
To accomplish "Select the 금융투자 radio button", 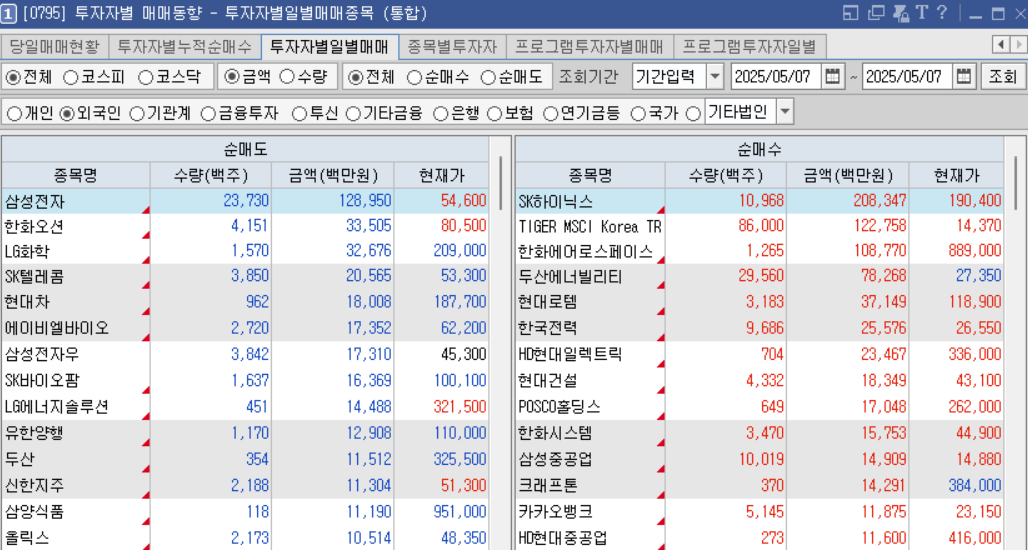I will tap(208, 114).
